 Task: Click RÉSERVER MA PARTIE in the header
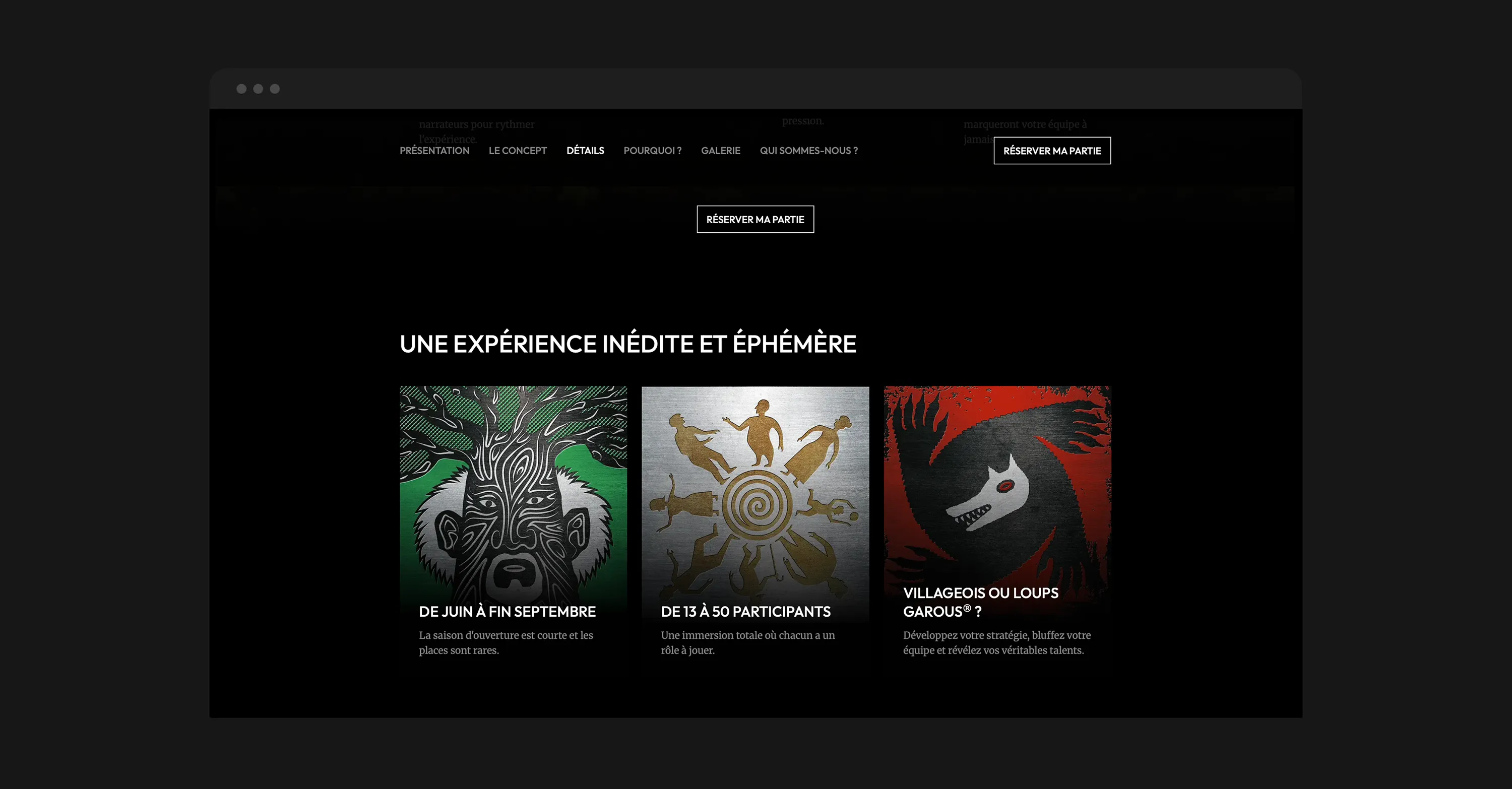click(1052, 151)
